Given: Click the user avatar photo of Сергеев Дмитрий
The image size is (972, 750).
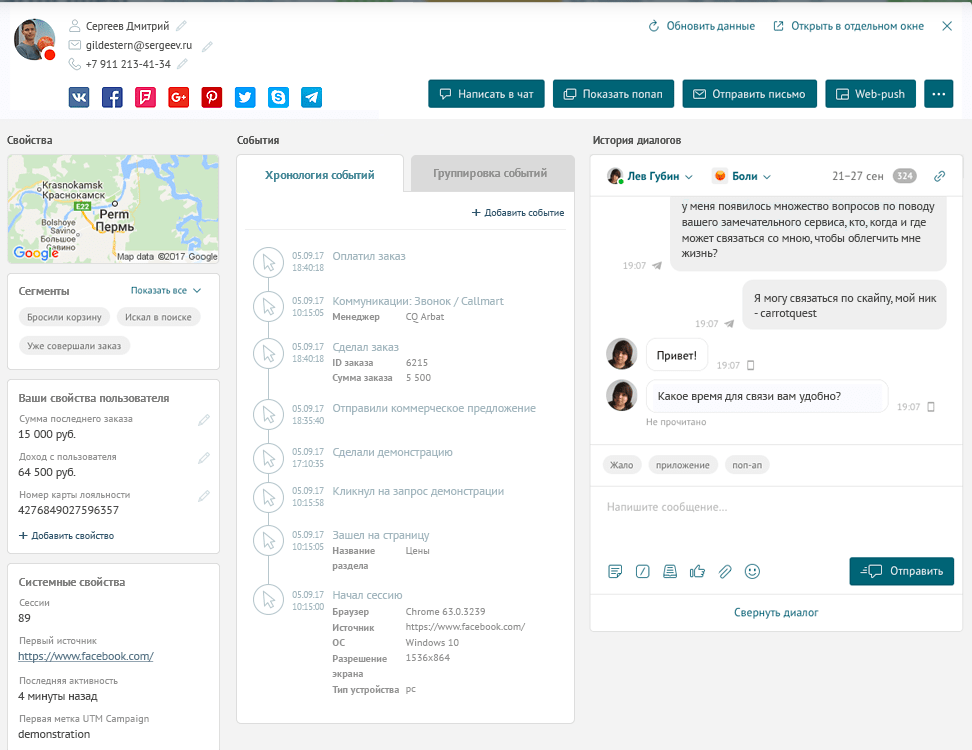Looking at the screenshot, I should click(x=35, y=40).
